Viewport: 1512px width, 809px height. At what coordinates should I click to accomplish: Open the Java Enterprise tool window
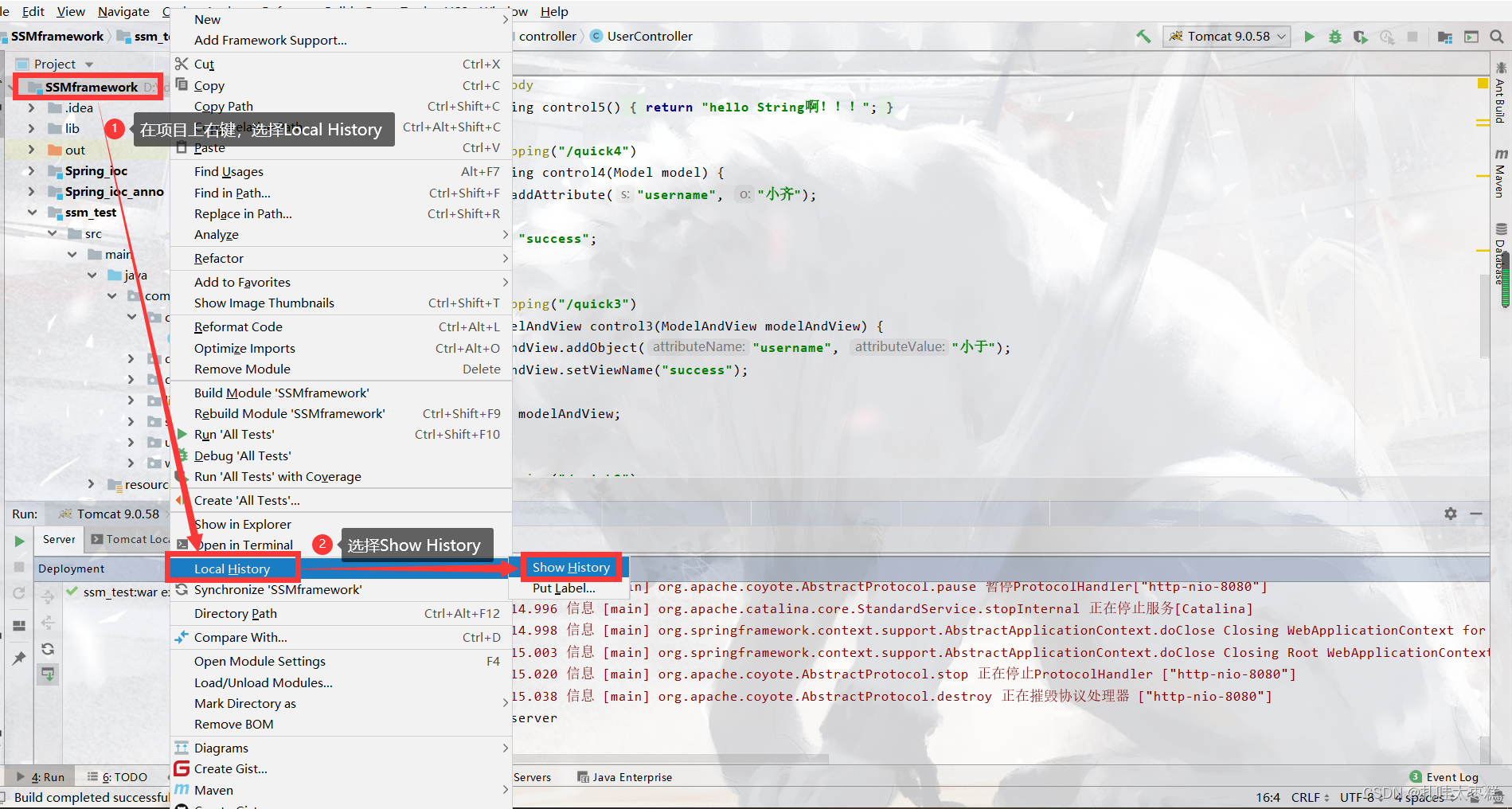[625, 777]
